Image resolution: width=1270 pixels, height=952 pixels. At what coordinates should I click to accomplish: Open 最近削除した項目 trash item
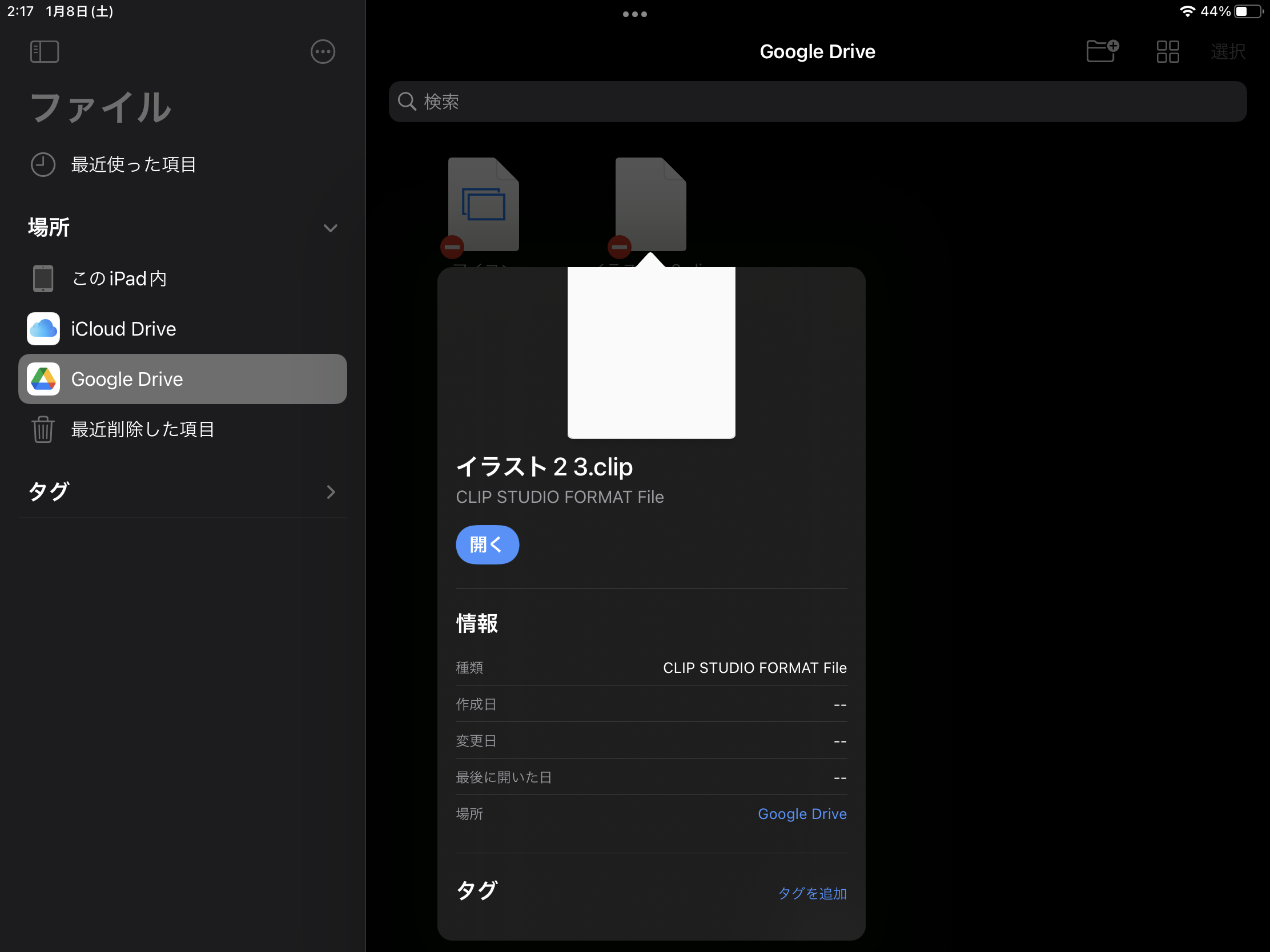(x=142, y=429)
